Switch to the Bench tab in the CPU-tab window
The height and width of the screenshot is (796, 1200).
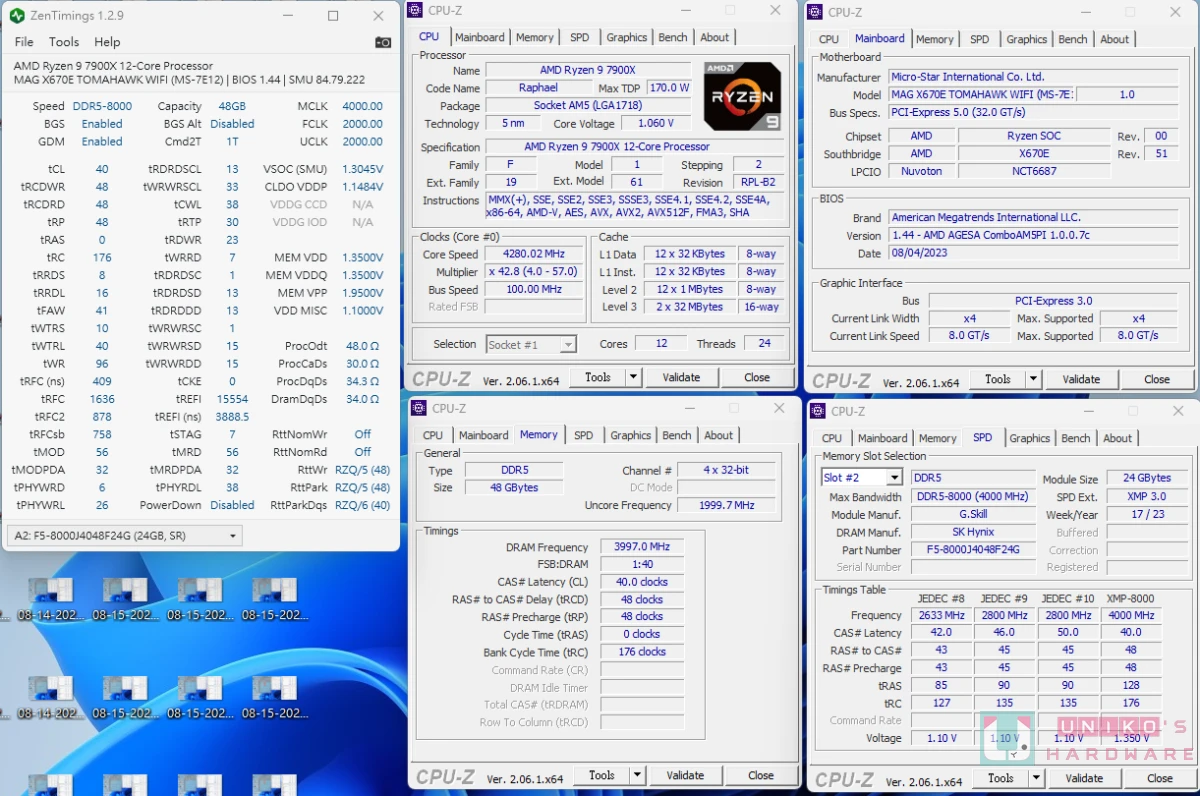(673, 37)
